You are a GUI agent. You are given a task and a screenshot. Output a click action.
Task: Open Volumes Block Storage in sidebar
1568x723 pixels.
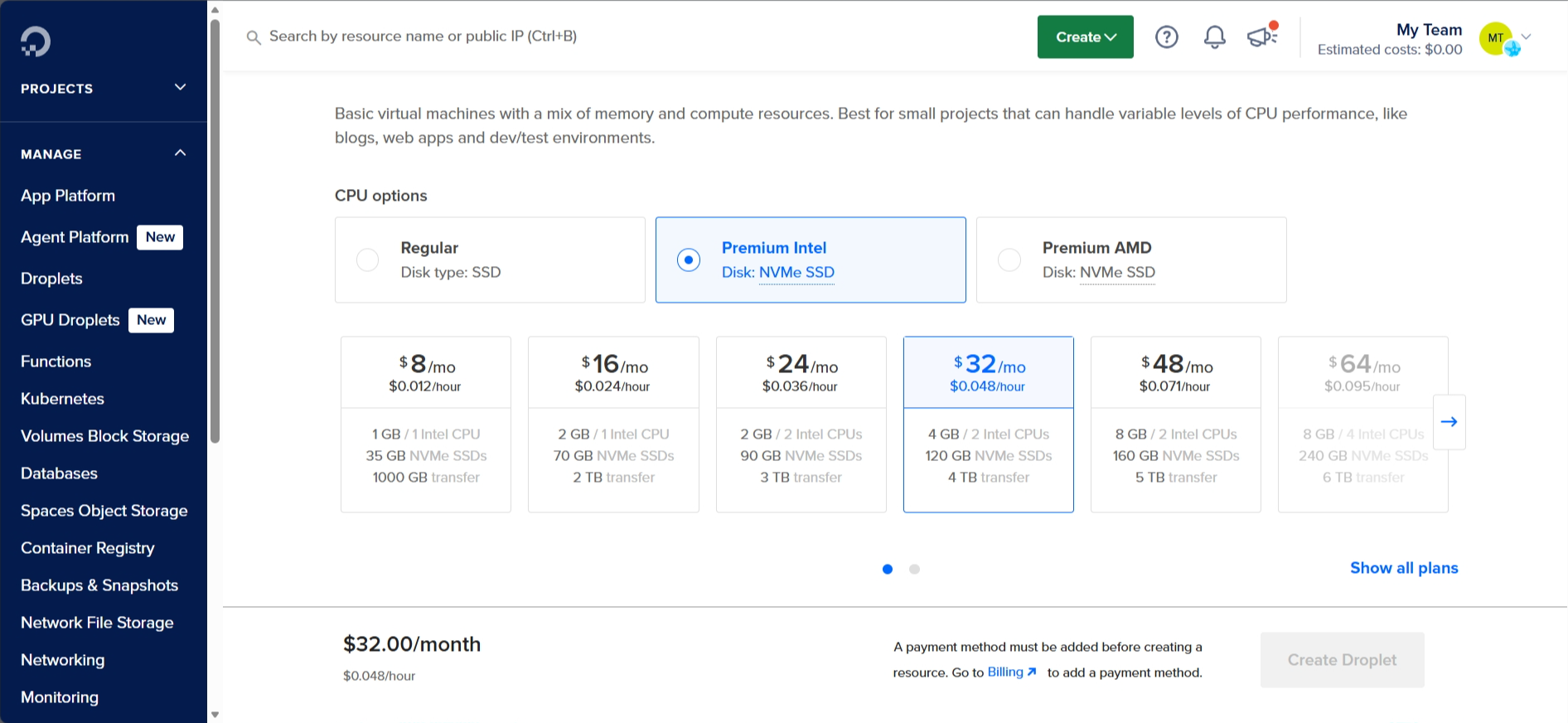[x=104, y=436]
